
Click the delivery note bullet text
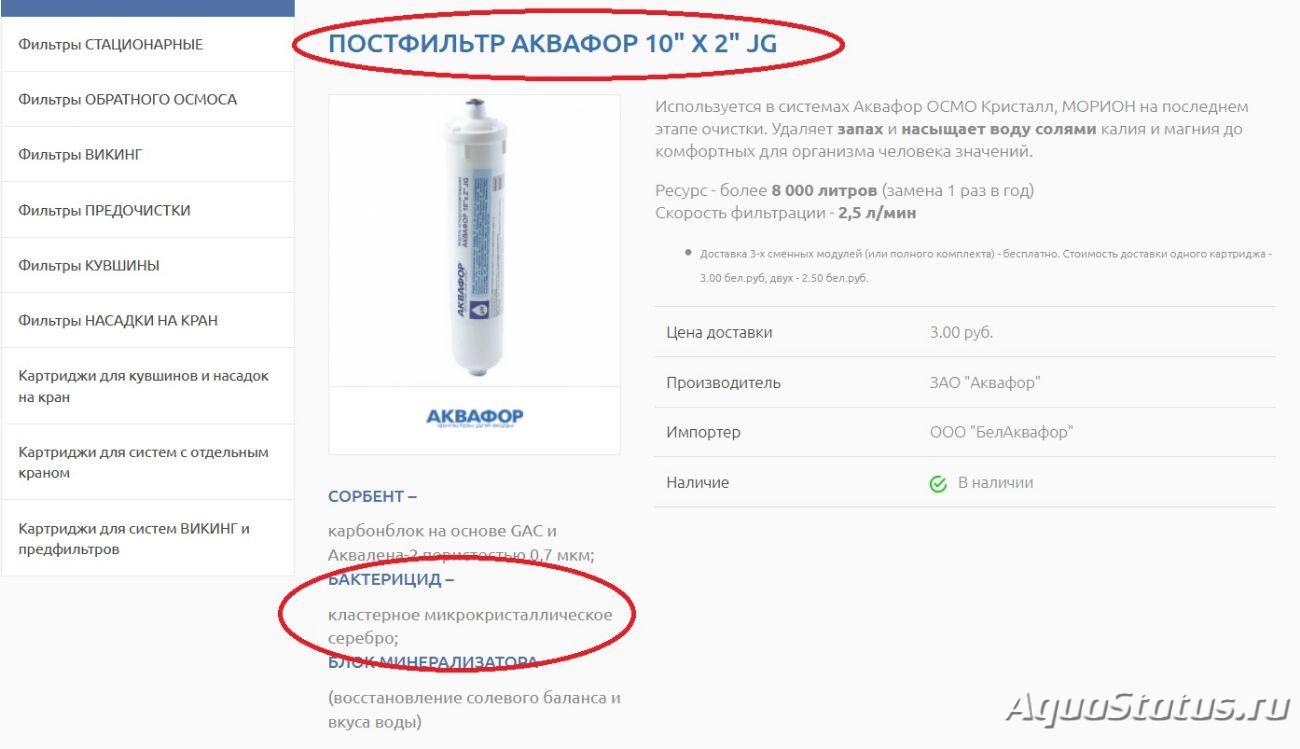click(x=986, y=266)
